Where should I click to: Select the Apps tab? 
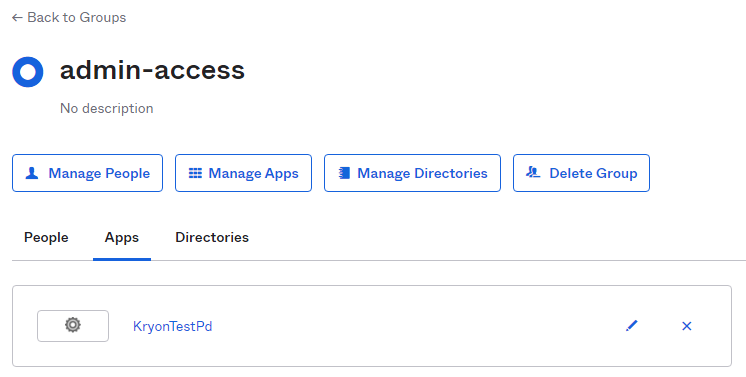122,237
